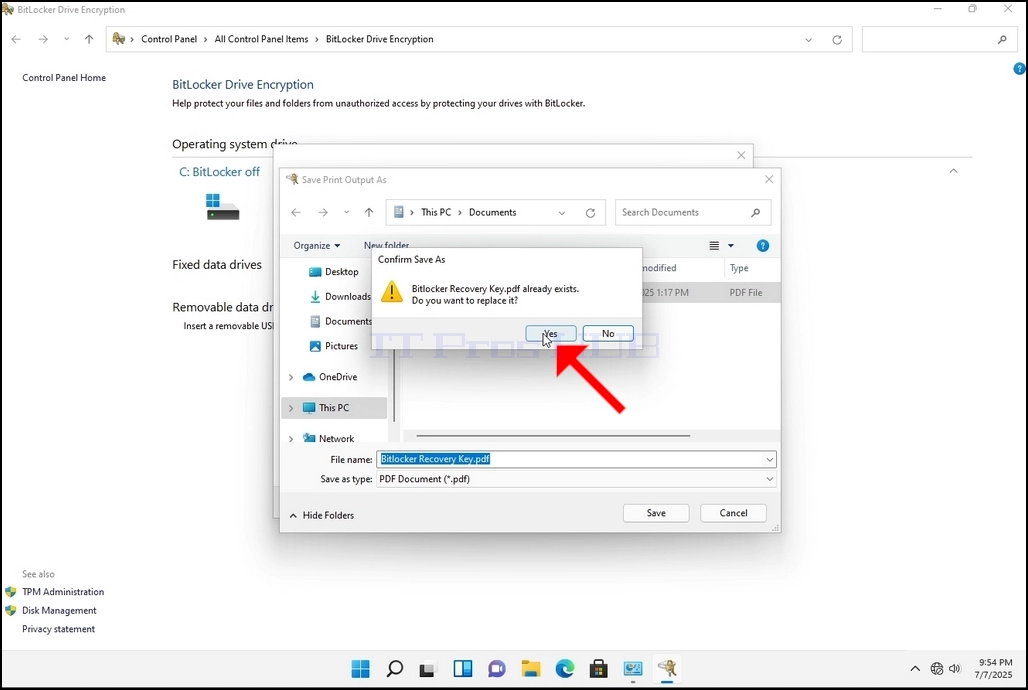
Task: Open the File name dropdown arrow
Action: 770,459
